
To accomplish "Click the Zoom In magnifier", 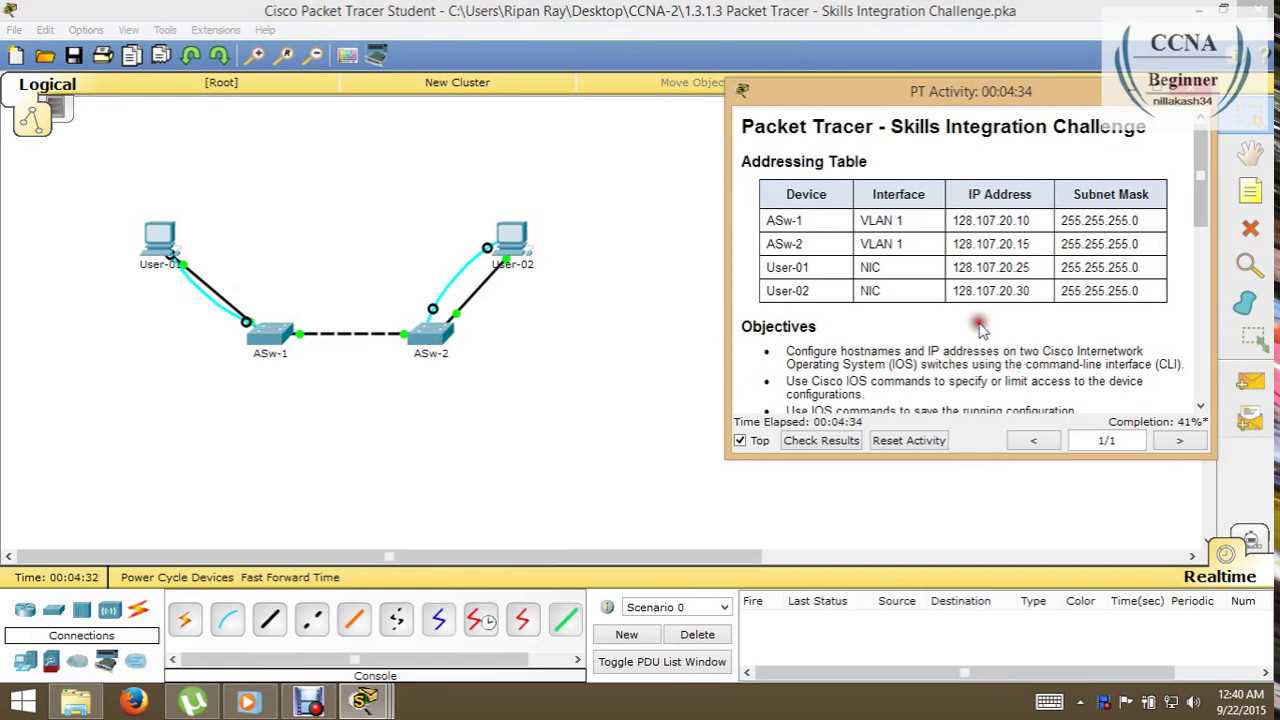I will click(x=255, y=56).
